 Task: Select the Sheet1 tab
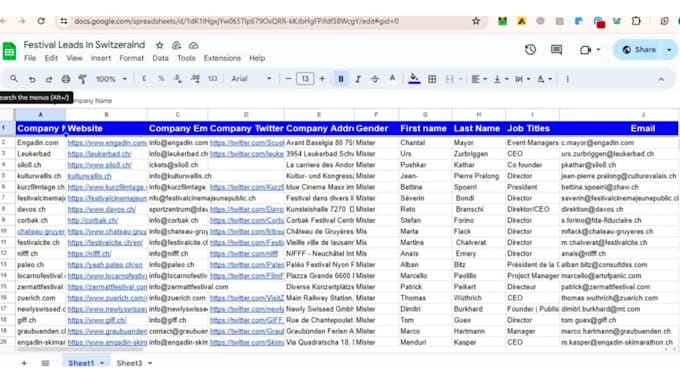tap(81, 363)
